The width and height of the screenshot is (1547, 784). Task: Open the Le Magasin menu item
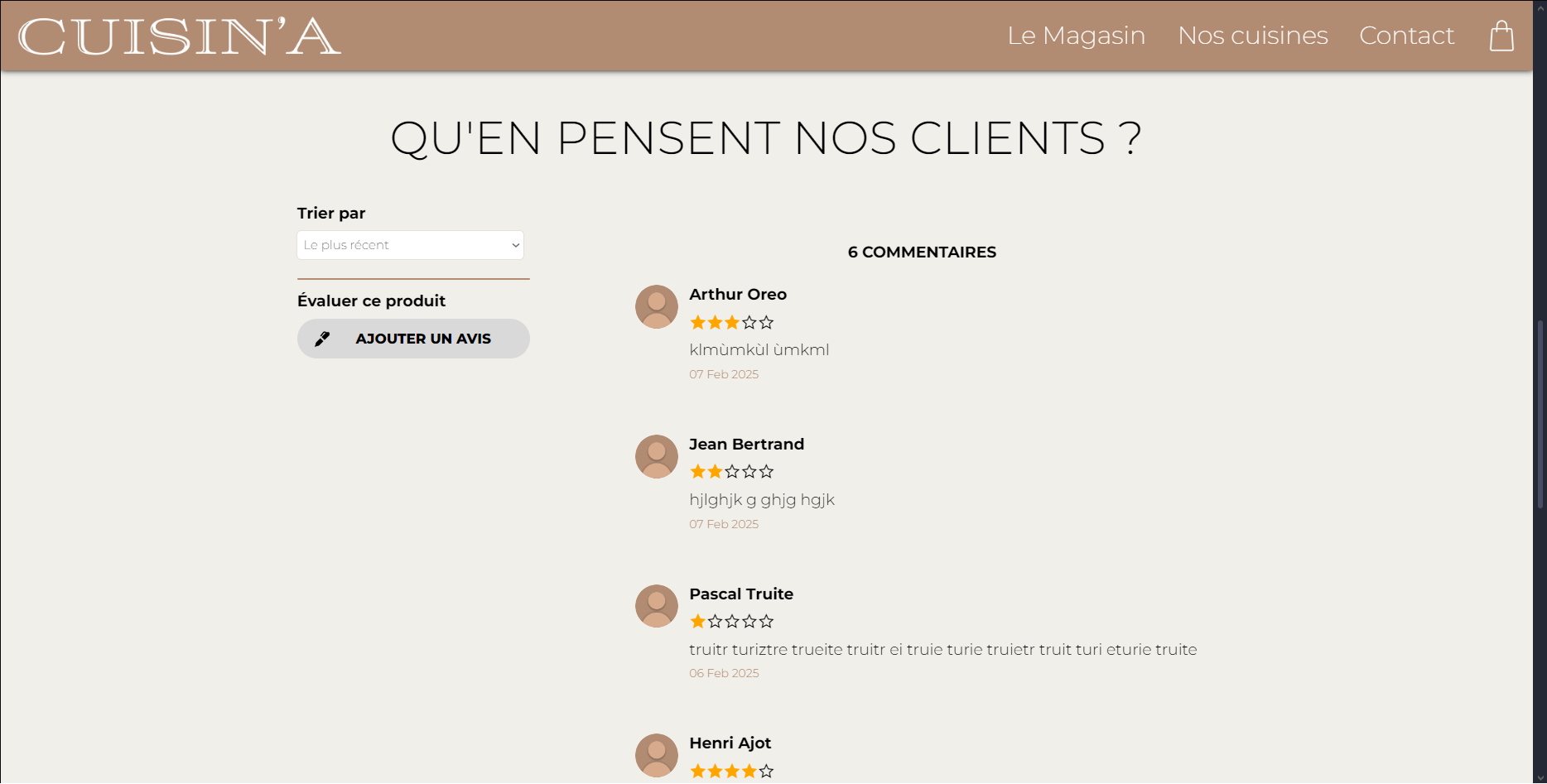pyautogui.click(x=1076, y=36)
